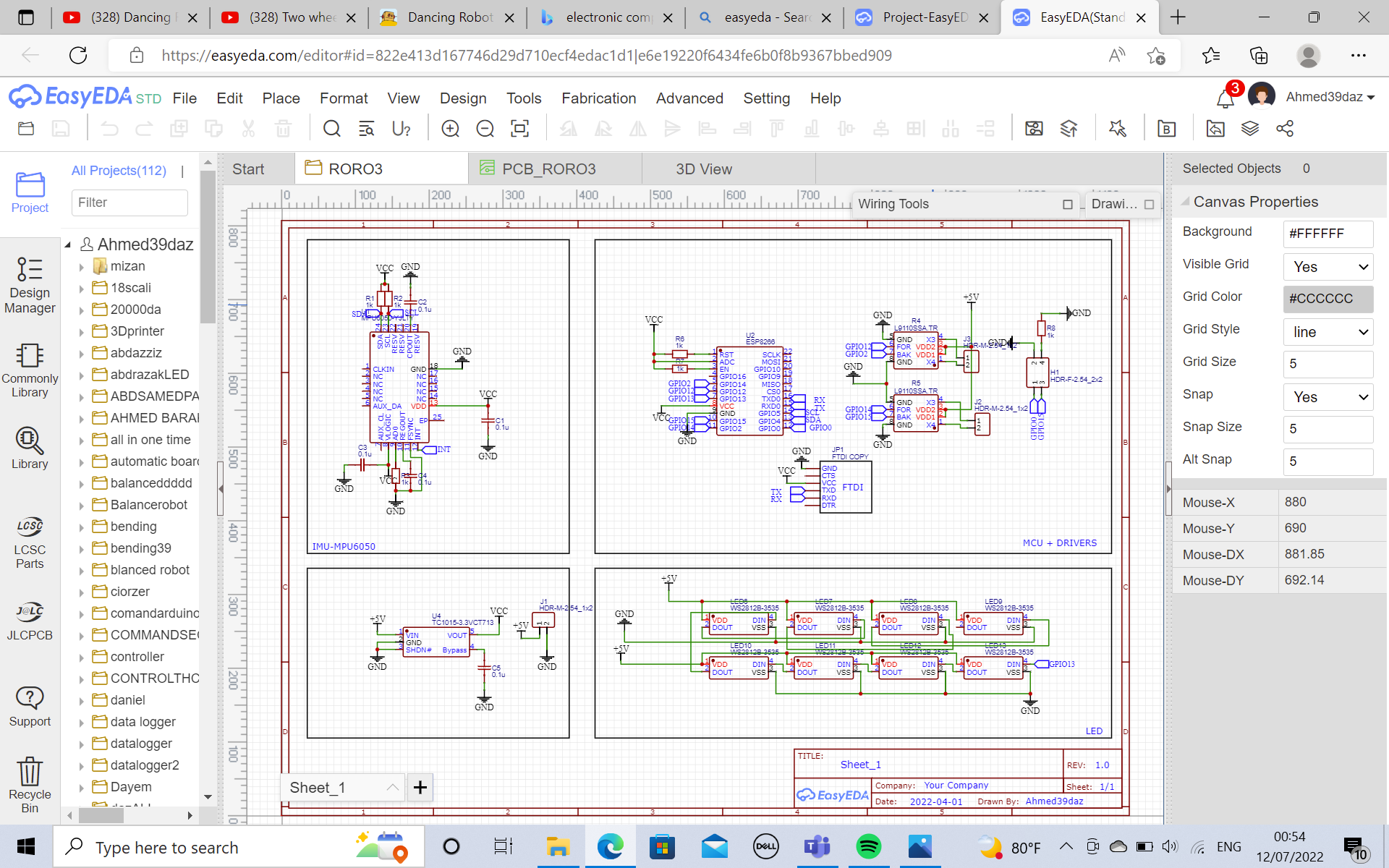Click the Zoom Out toolbar icon
Viewport: 1389px width, 868px height.
click(x=485, y=129)
